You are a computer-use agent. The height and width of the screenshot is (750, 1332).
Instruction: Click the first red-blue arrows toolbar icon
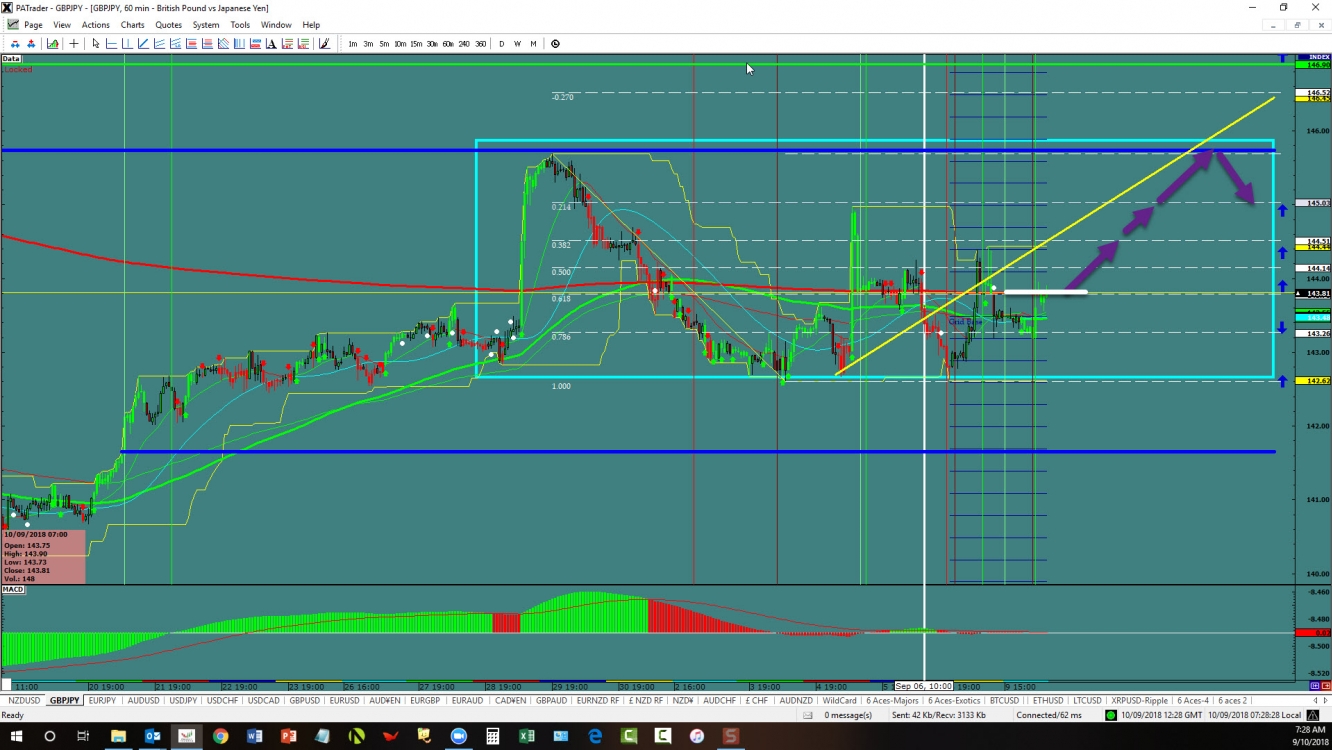pyautogui.click(x=15, y=44)
